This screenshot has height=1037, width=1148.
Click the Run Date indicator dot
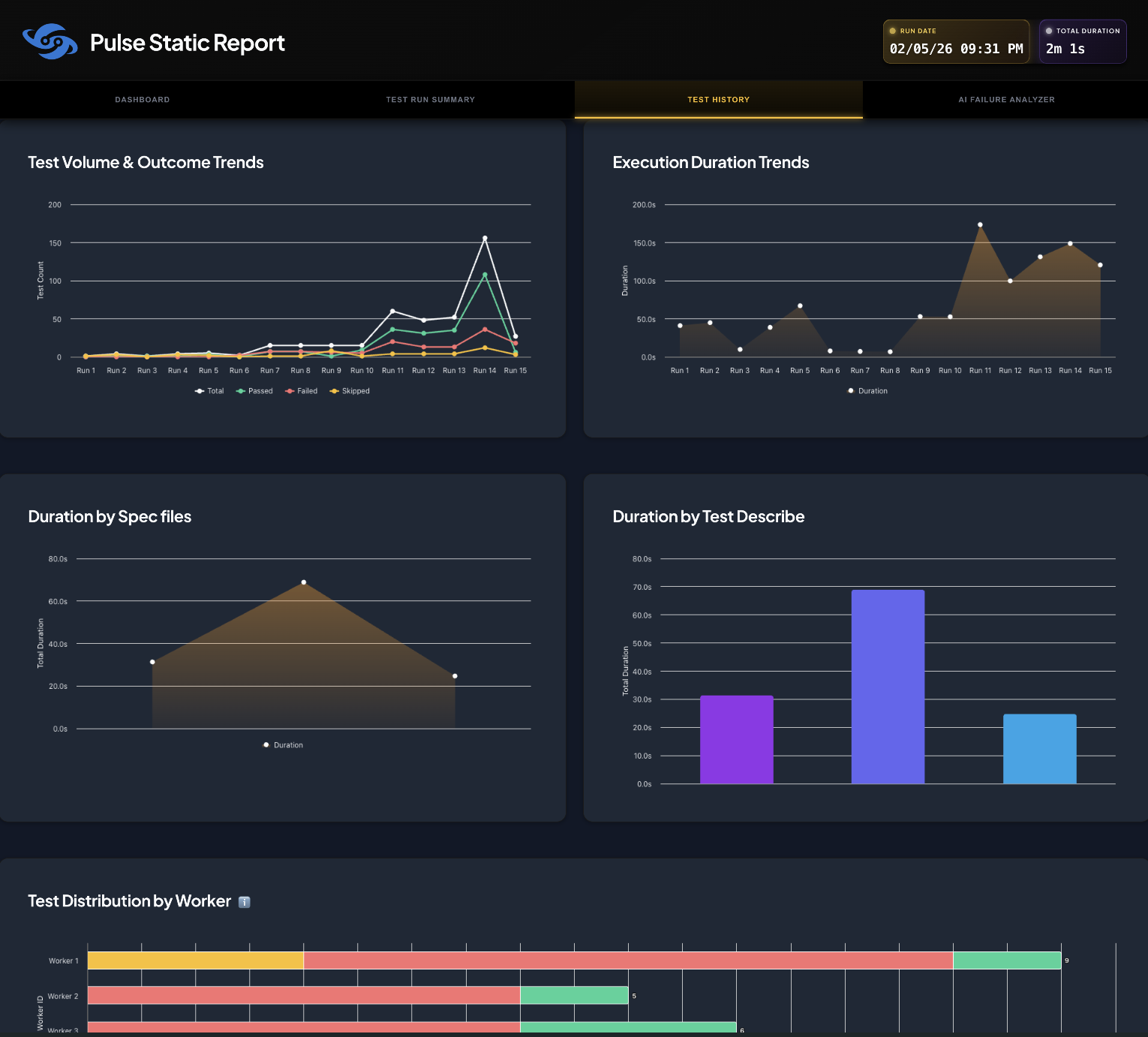pyautogui.click(x=892, y=32)
